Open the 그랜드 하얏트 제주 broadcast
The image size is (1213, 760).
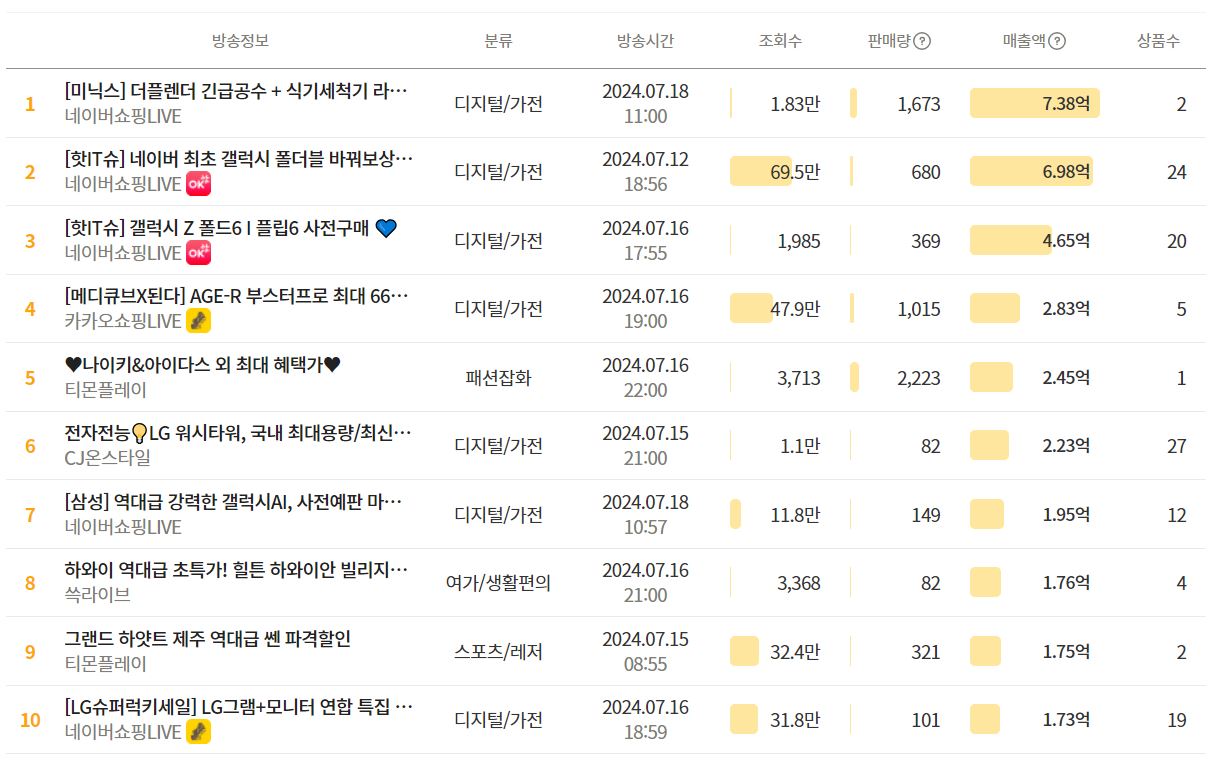[x=207, y=639]
